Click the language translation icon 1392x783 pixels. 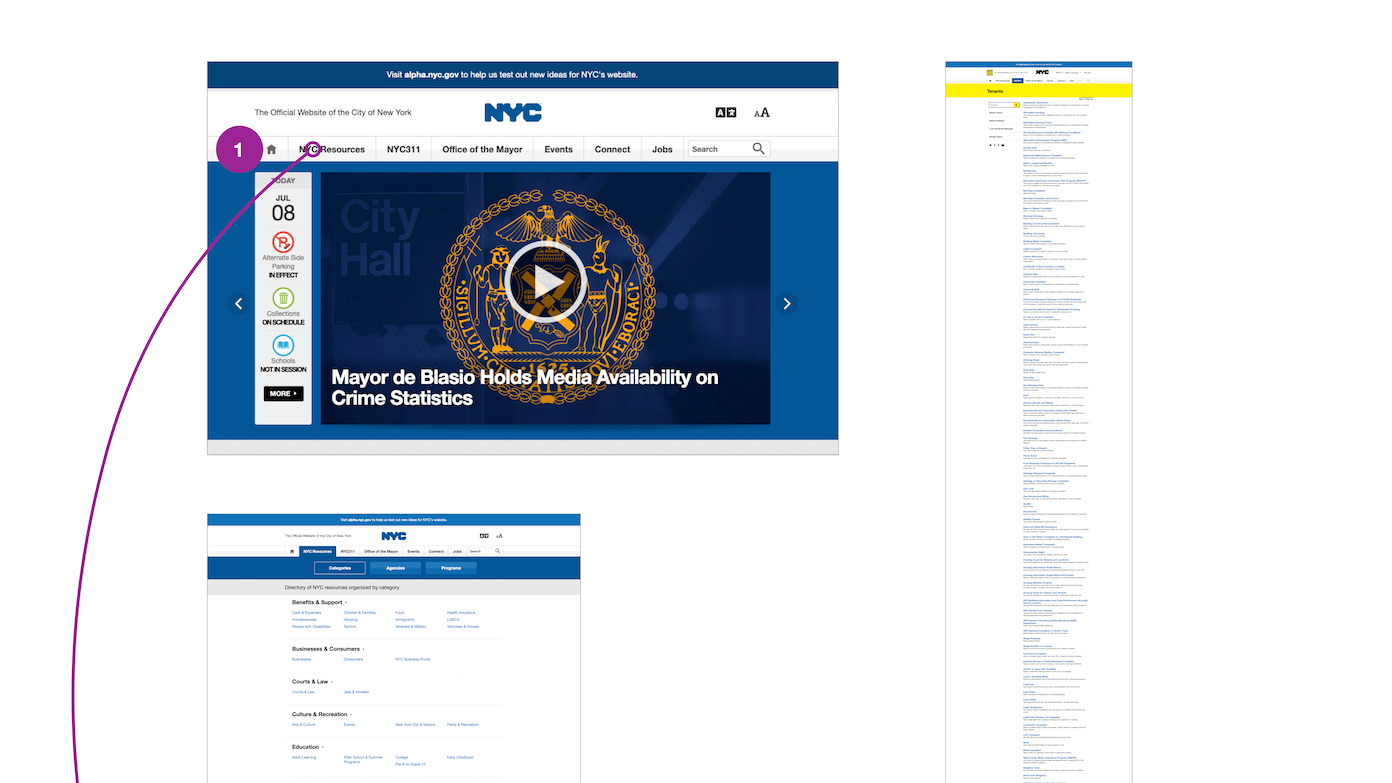(724, 111)
